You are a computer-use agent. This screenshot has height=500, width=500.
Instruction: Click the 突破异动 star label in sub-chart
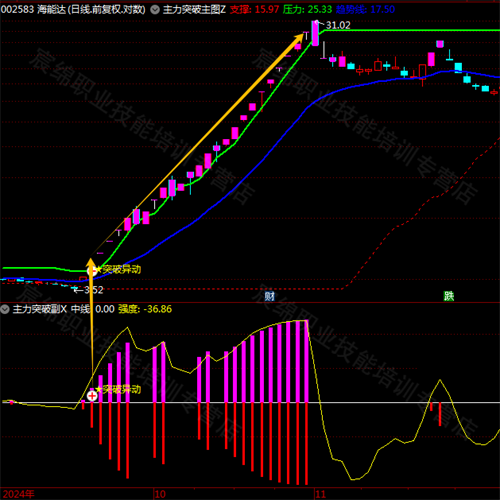(118, 389)
